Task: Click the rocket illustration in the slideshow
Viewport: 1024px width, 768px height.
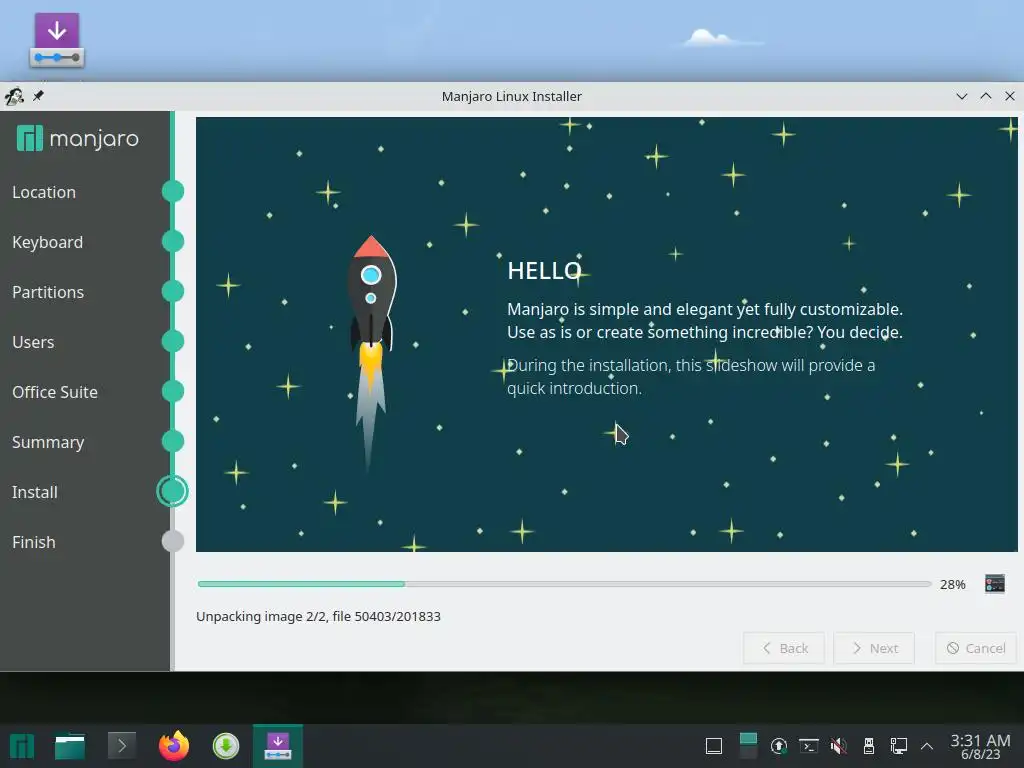Action: [371, 353]
